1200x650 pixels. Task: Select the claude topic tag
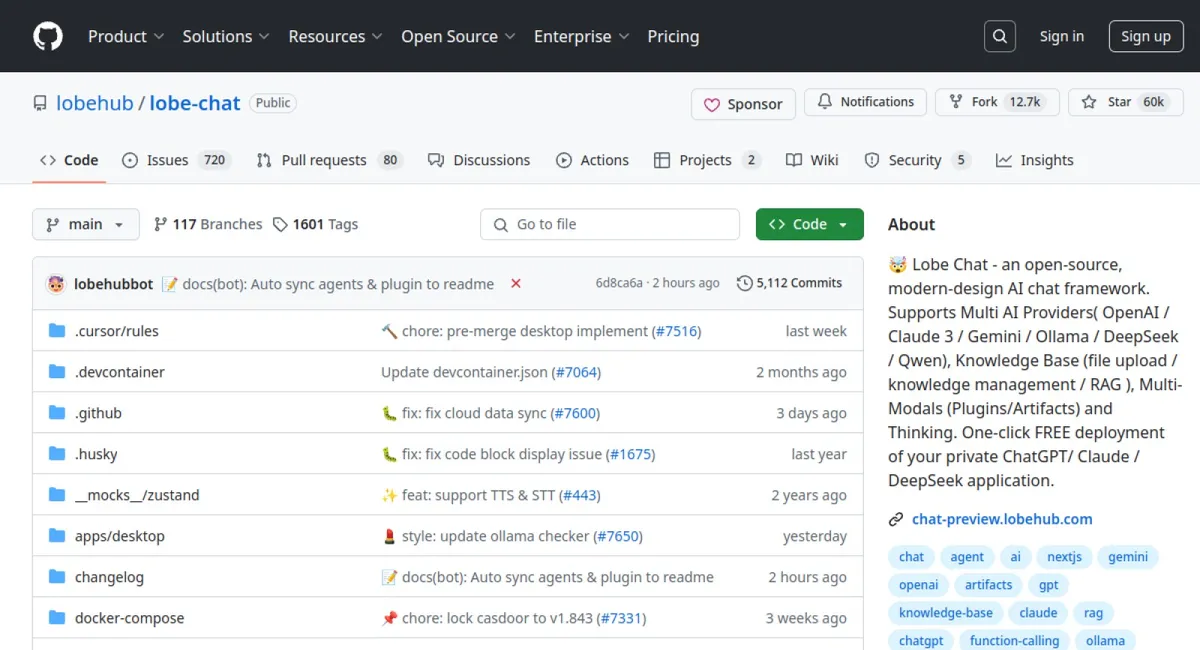[1038, 613]
